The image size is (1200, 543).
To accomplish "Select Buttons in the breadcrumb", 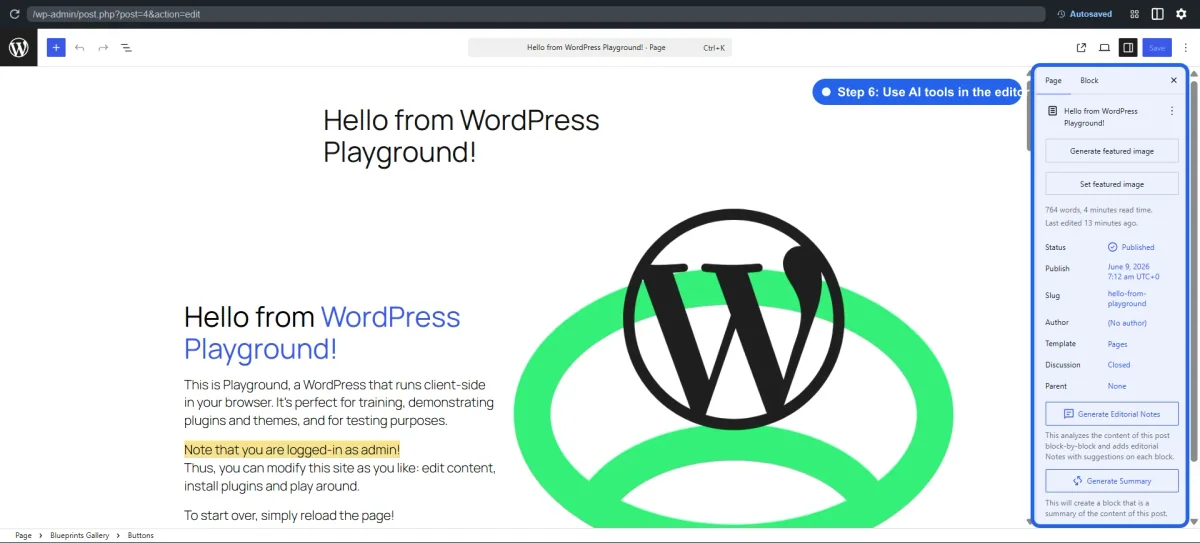I will click(x=141, y=535).
